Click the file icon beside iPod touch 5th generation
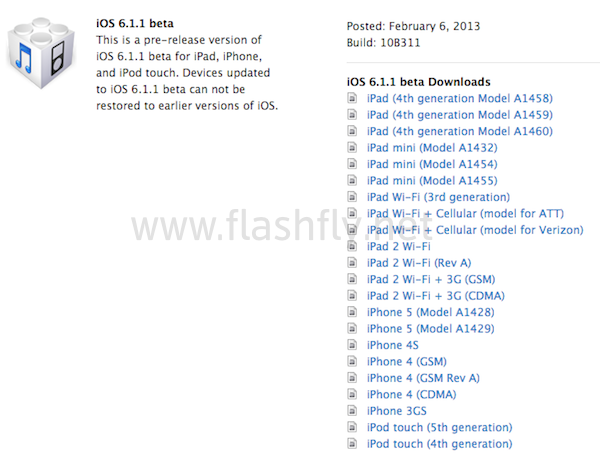This screenshot has height=467, width=600. click(x=352, y=427)
